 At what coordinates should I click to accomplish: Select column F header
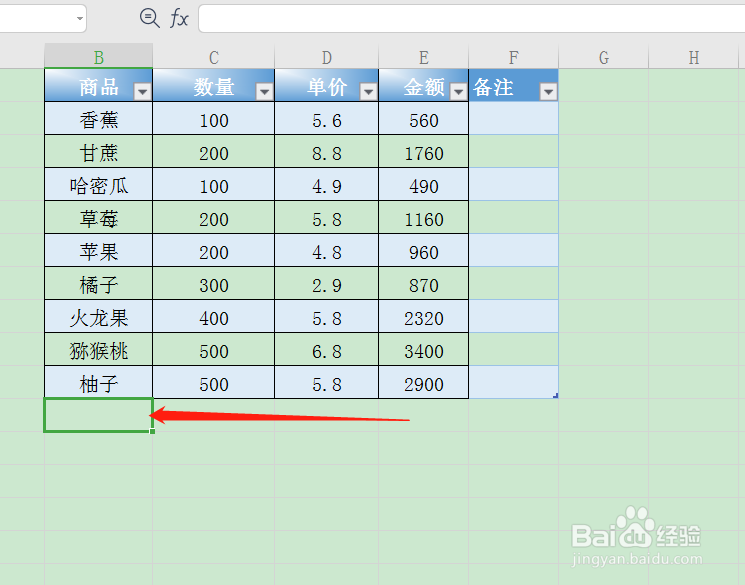click(x=513, y=57)
